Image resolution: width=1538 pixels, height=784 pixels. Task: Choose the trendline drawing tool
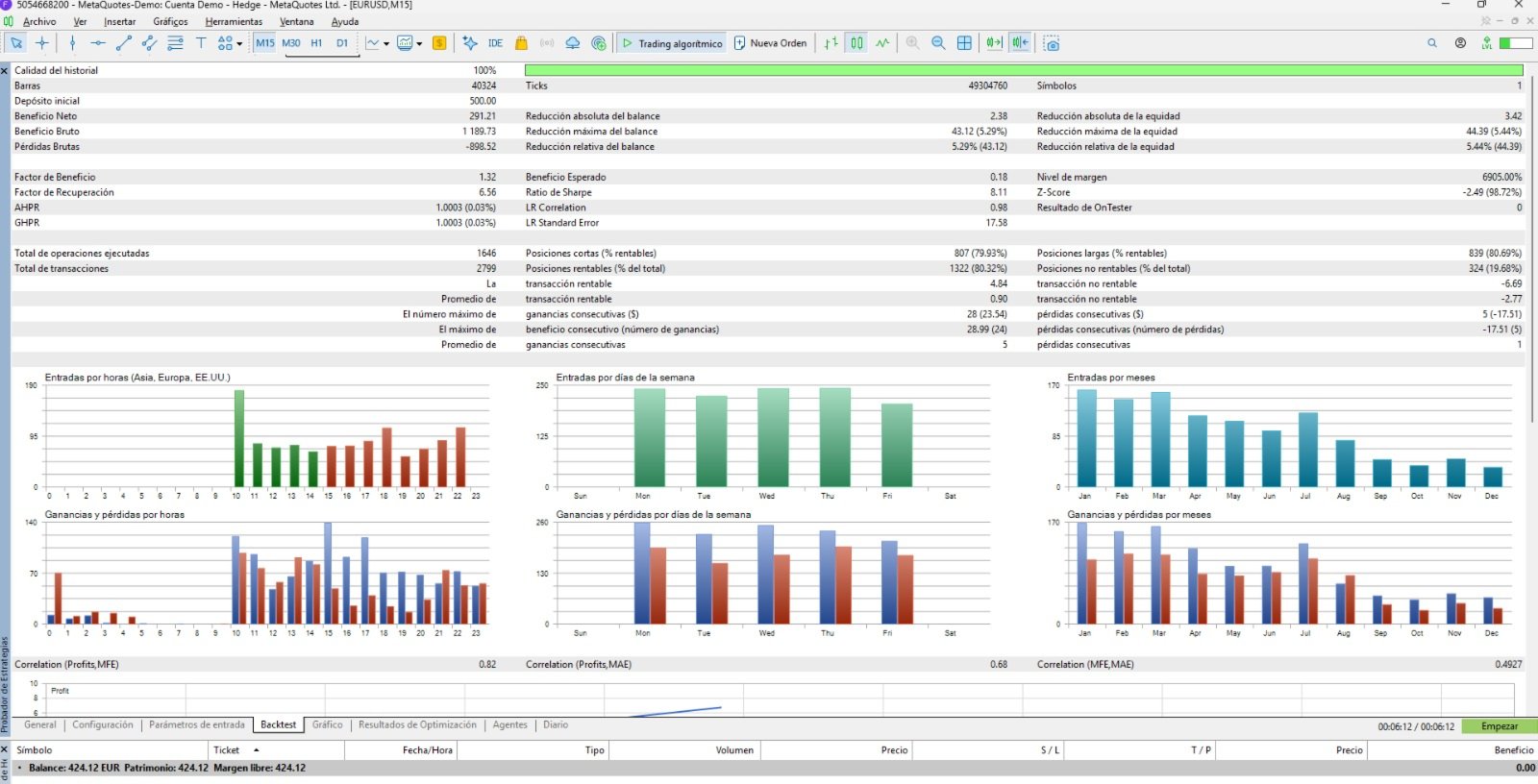click(123, 43)
